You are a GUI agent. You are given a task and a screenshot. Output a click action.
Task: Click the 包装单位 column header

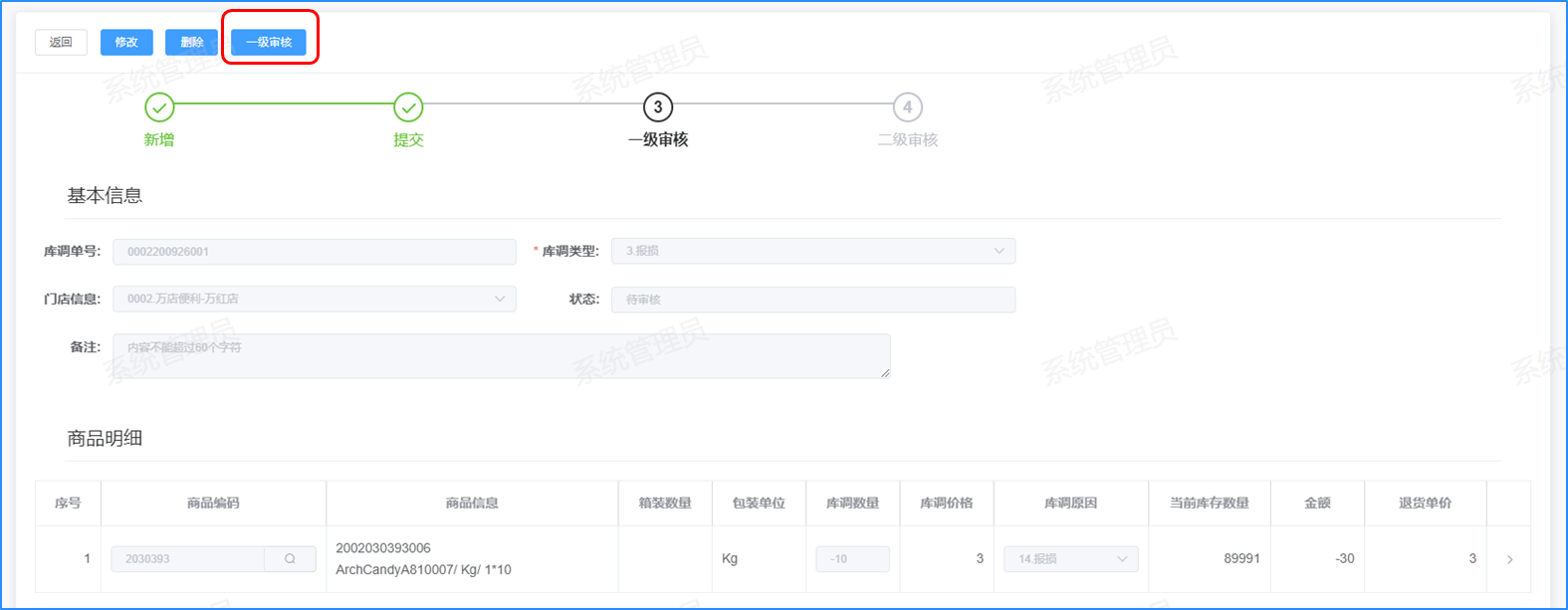pos(759,504)
